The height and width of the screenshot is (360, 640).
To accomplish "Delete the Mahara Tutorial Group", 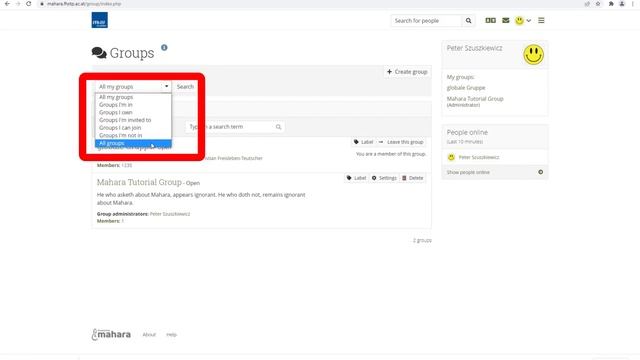I will [413, 178].
